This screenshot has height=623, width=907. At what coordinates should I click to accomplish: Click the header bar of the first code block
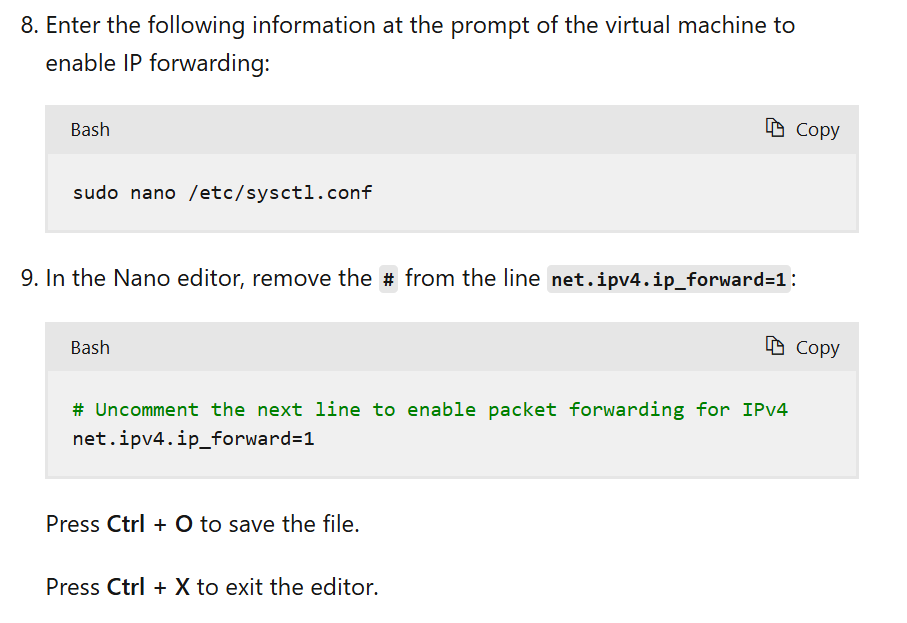[452, 130]
